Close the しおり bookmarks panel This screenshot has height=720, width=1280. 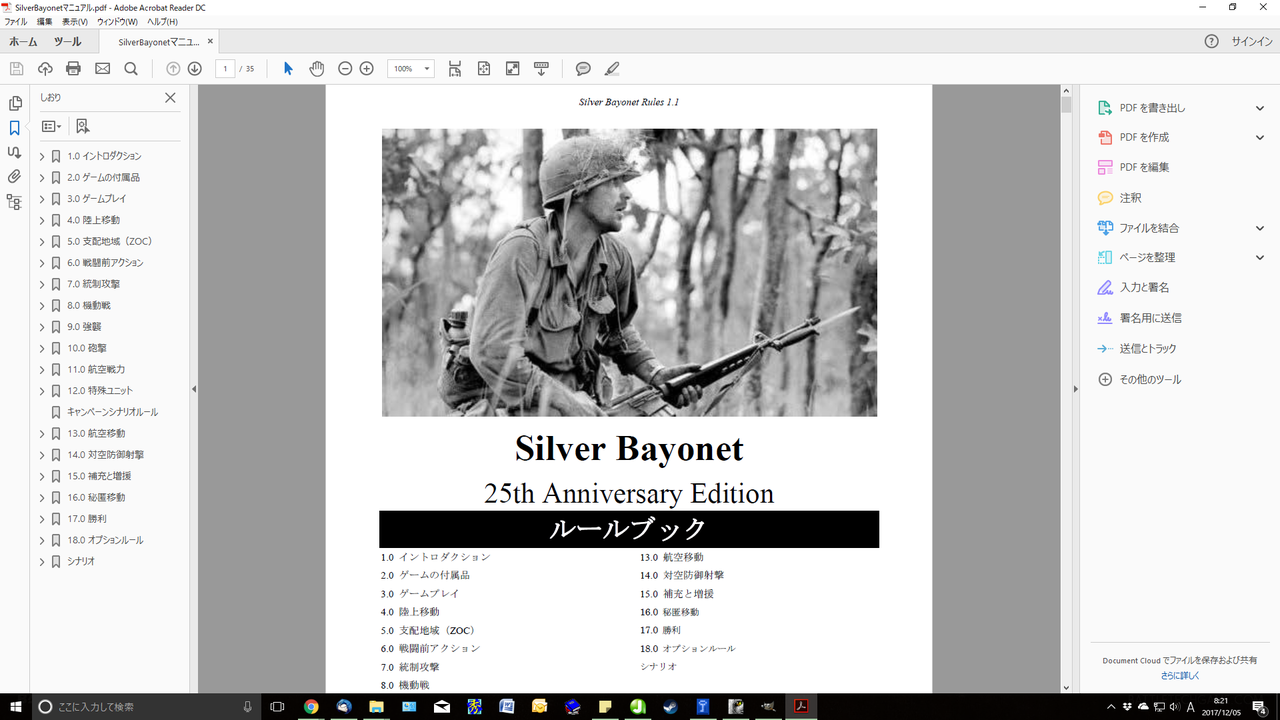[x=170, y=98]
